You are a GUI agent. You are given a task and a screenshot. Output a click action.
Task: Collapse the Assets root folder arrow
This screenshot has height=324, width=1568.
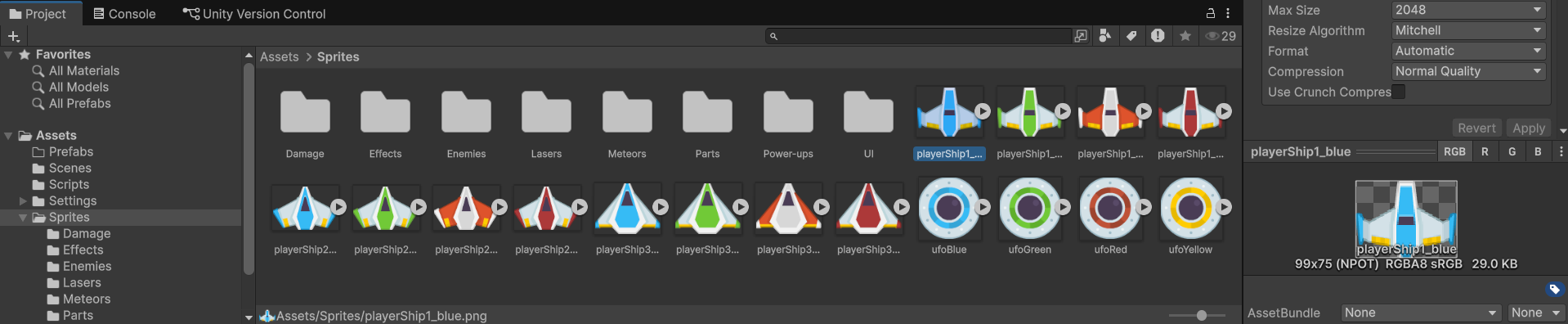[8, 135]
